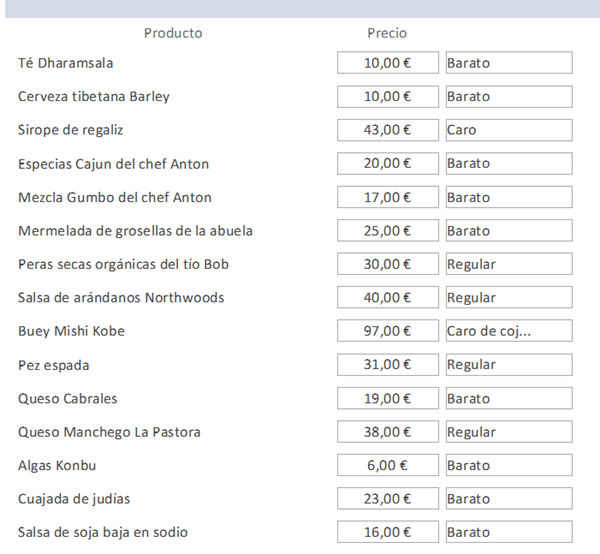Click the 38,00 € Queso Manchego price

pyautogui.click(x=388, y=432)
